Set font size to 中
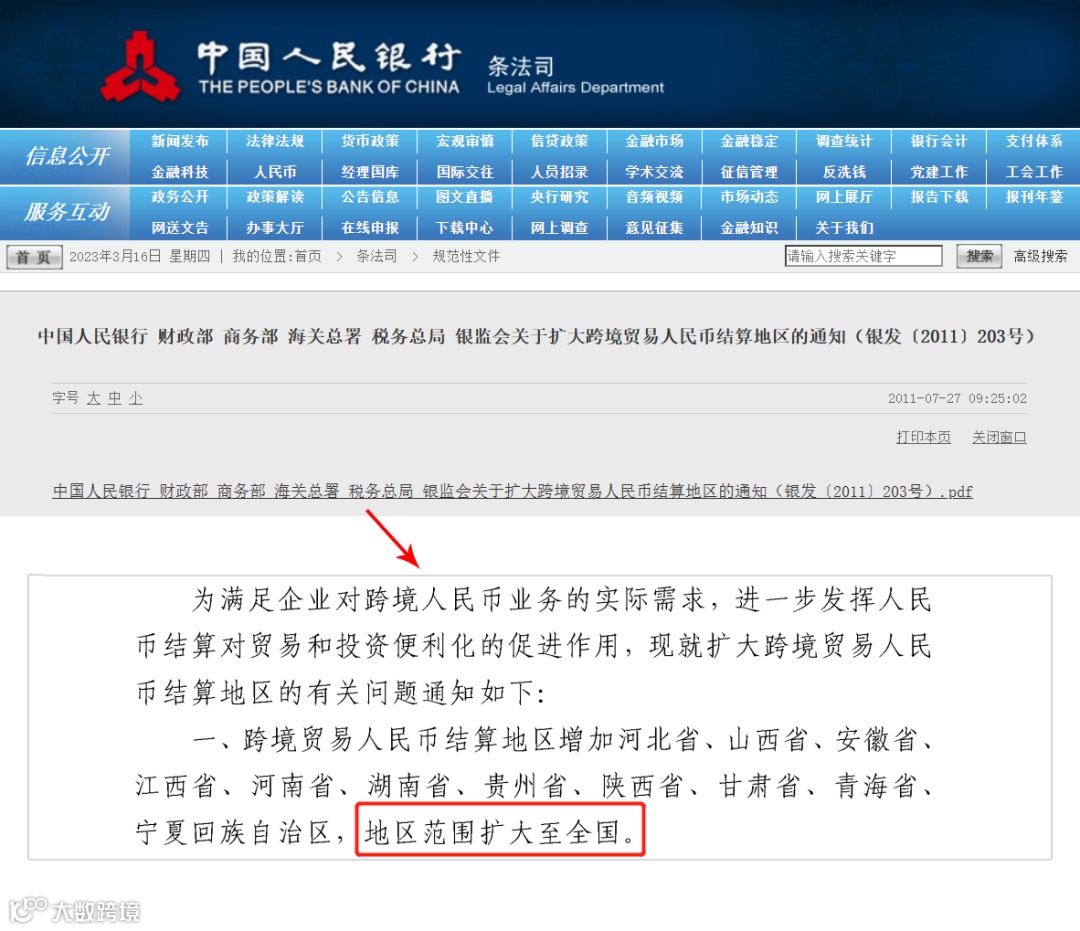This screenshot has width=1080, height=931. pos(114,398)
